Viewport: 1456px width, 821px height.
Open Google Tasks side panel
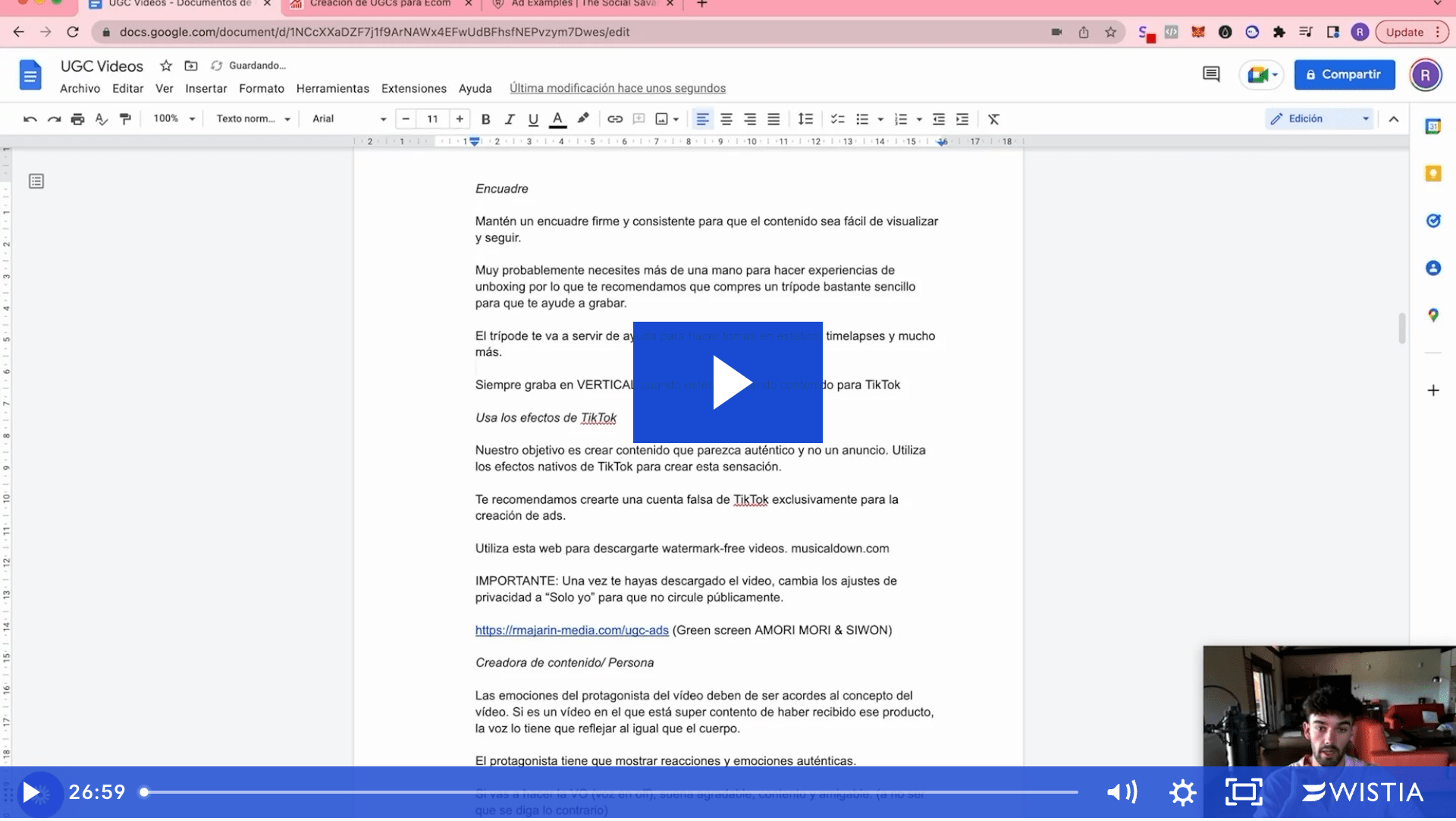point(1433,221)
